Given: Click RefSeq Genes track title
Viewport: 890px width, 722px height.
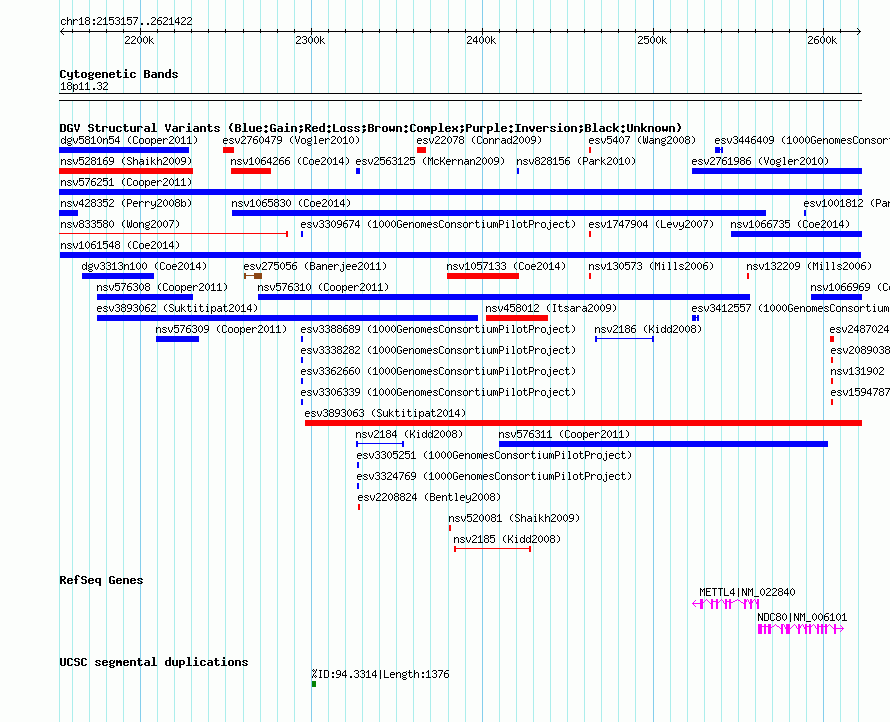Looking at the screenshot, I should tap(101, 580).
